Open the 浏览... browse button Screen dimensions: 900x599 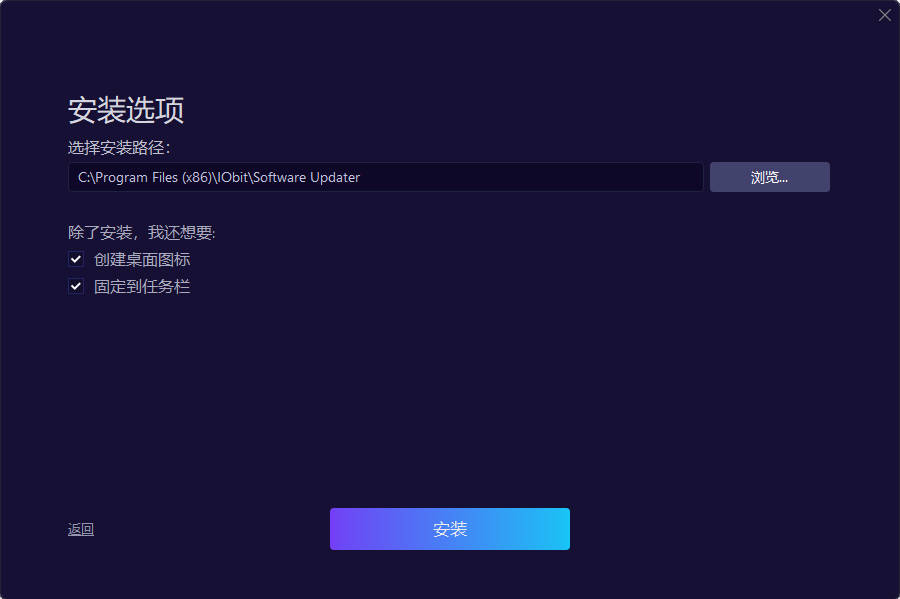(x=769, y=177)
